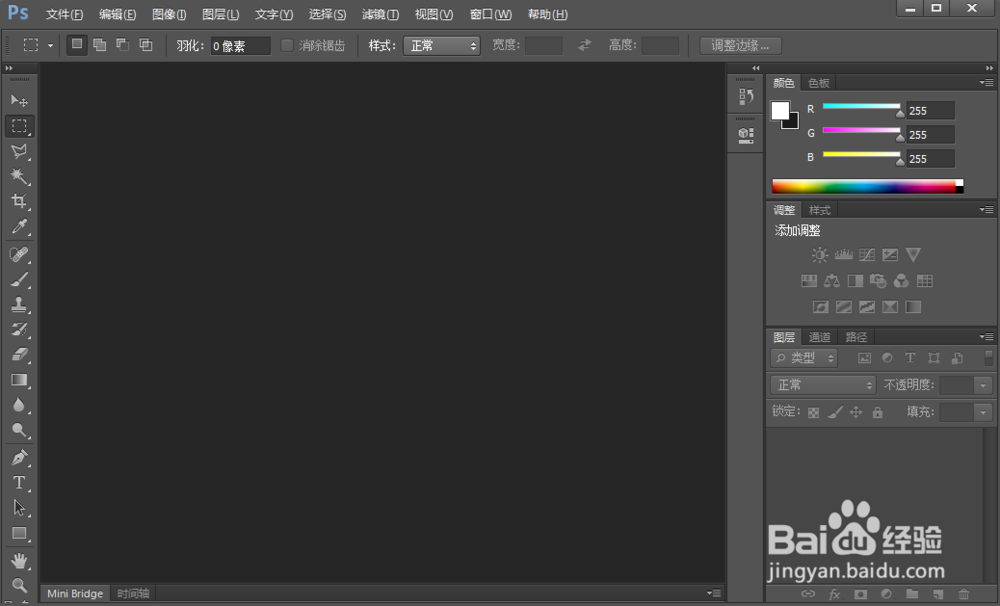
Task: Add a Brightness/Contrast adjustment
Action: [820, 255]
